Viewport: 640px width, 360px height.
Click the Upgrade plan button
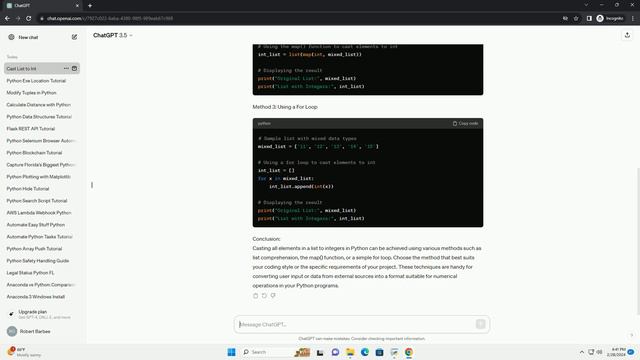[x=42, y=314]
